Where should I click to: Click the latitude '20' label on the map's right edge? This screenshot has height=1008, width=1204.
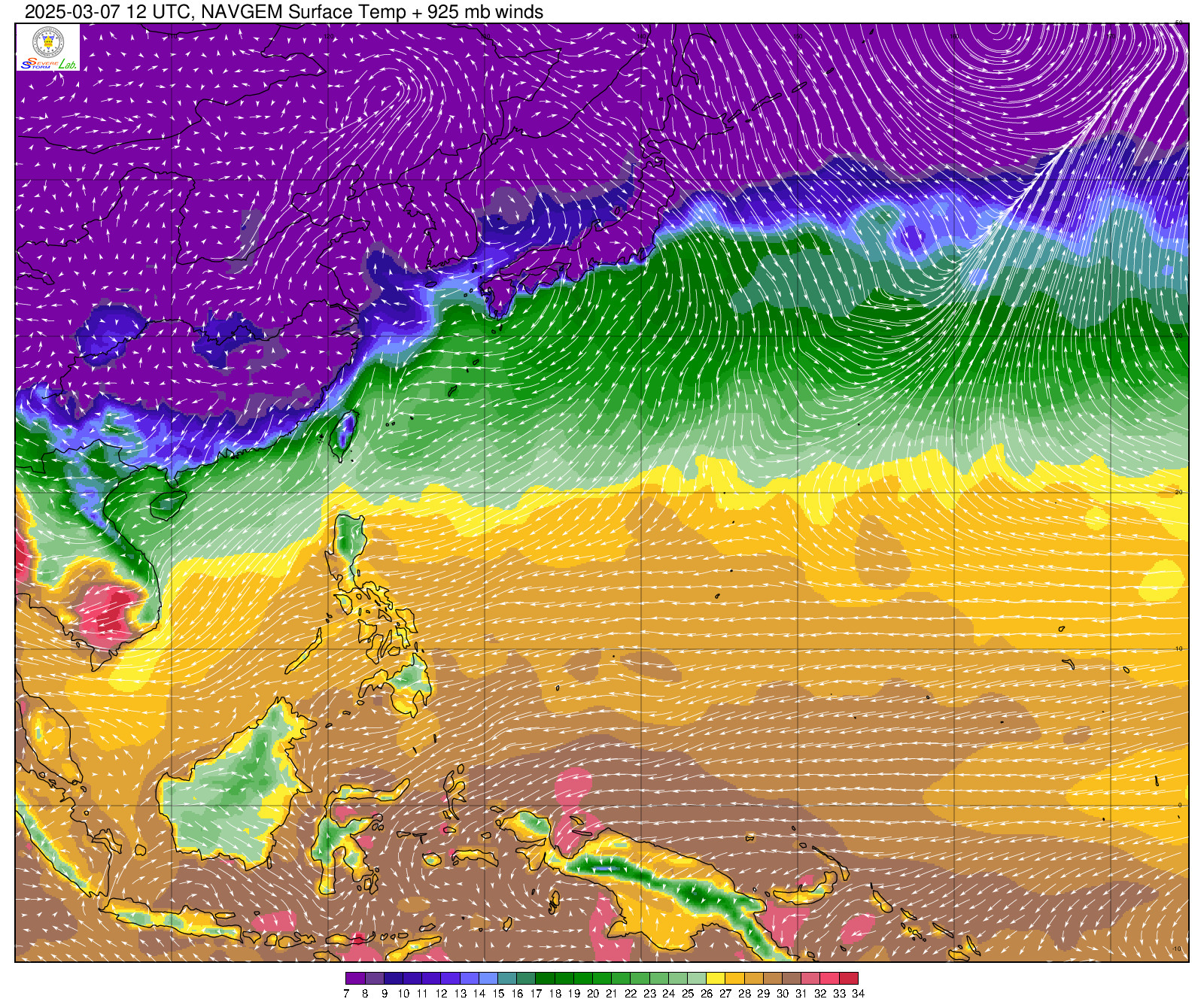pyautogui.click(x=1179, y=492)
